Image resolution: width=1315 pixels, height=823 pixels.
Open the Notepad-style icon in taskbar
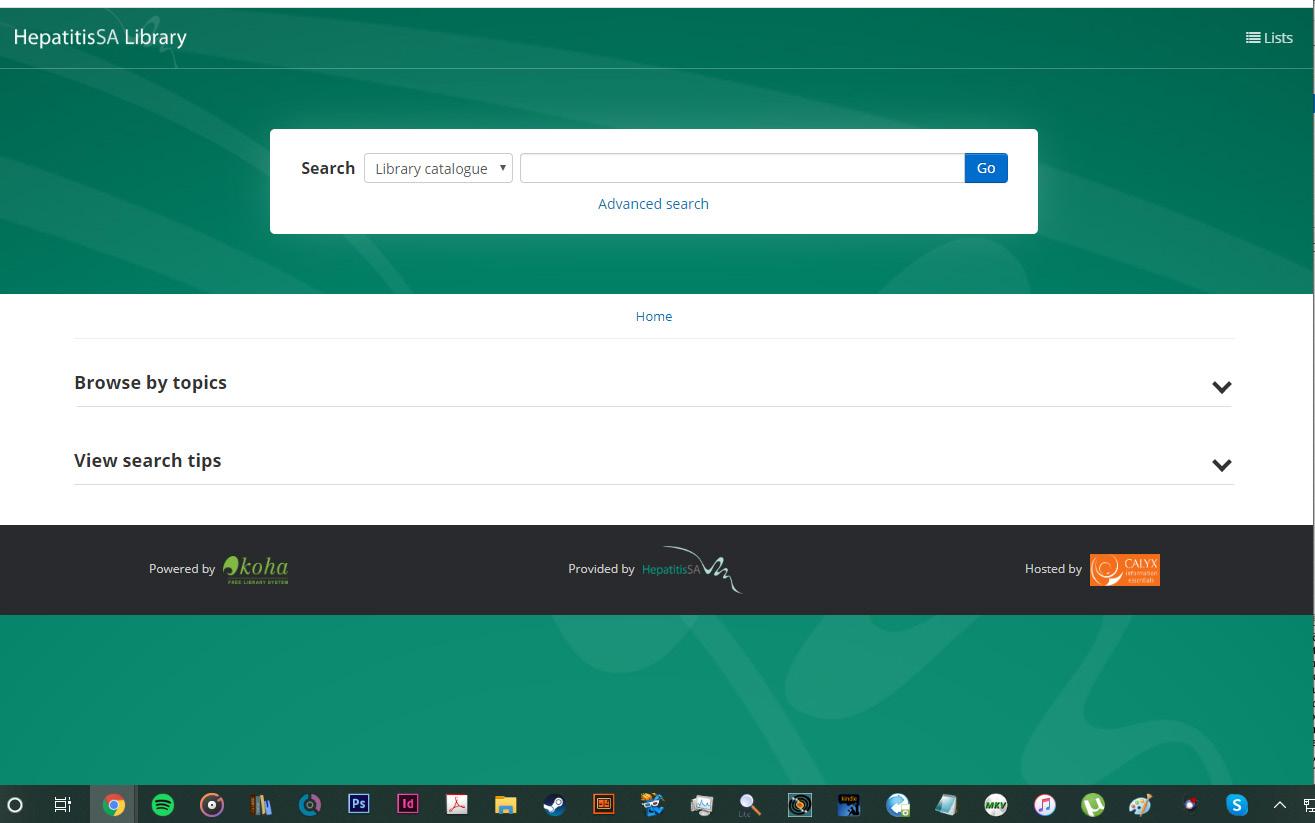(946, 804)
